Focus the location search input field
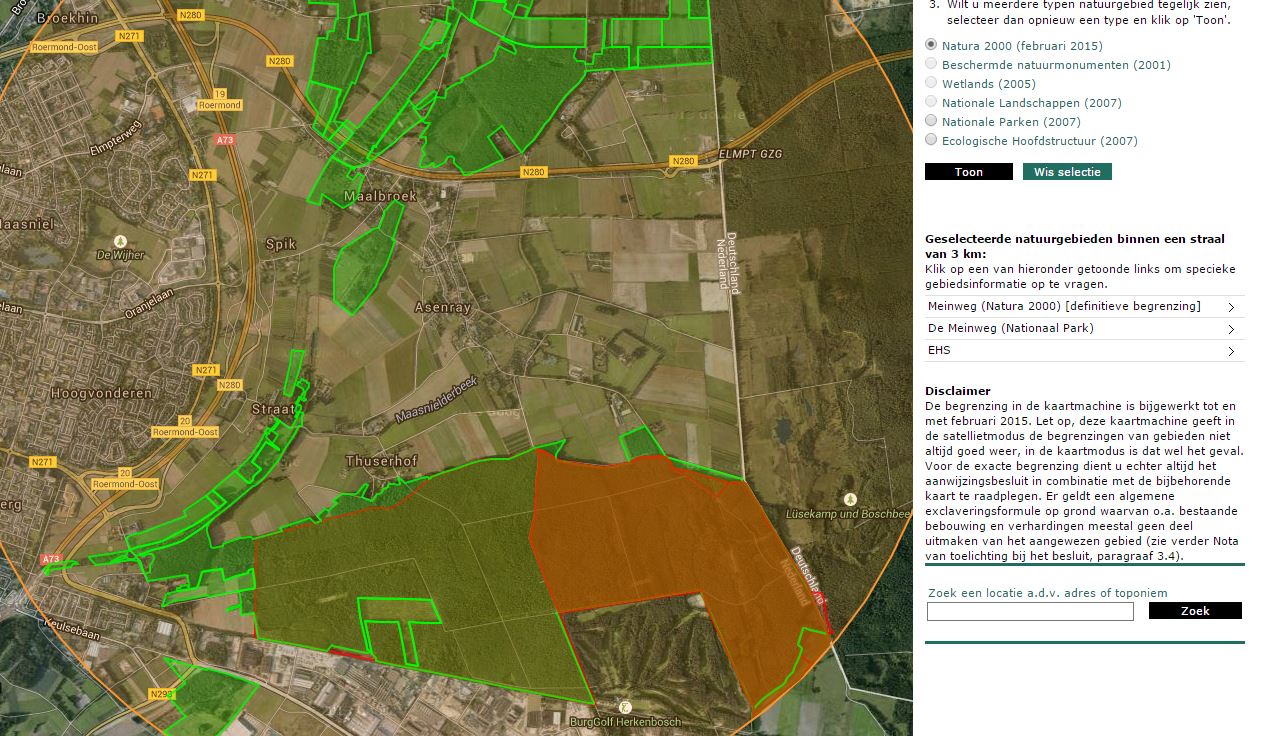This screenshot has height=736, width=1263. coord(1030,611)
